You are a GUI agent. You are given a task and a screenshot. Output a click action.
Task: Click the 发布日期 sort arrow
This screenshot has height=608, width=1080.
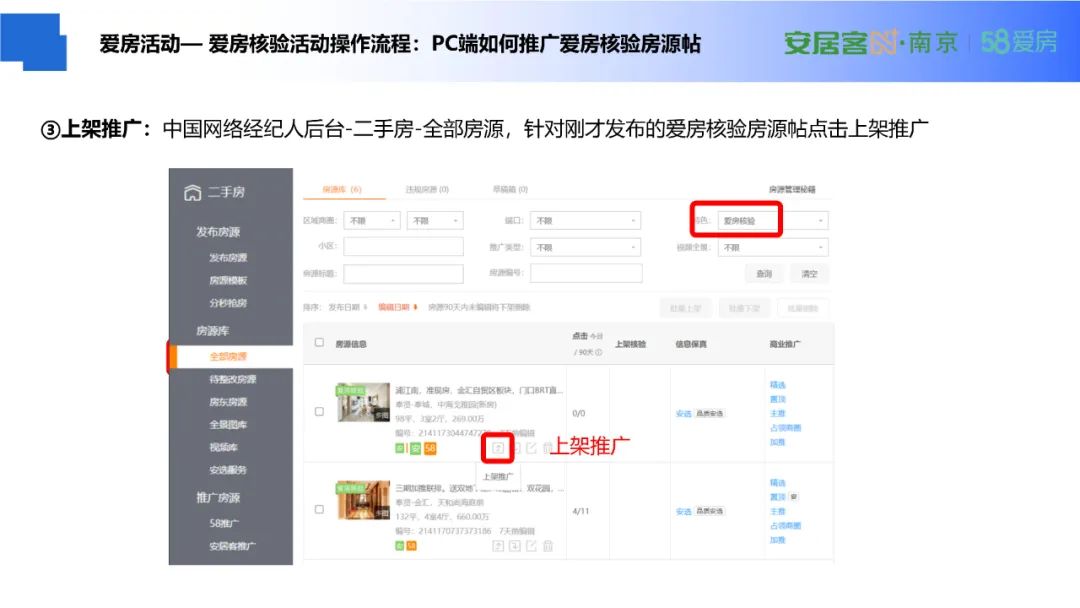click(366, 307)
